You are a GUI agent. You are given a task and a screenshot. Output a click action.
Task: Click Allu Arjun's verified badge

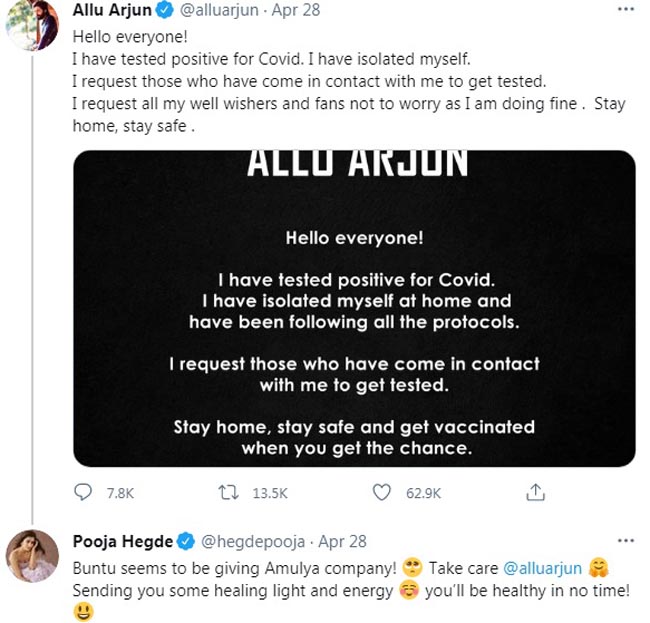coord(166,11)
